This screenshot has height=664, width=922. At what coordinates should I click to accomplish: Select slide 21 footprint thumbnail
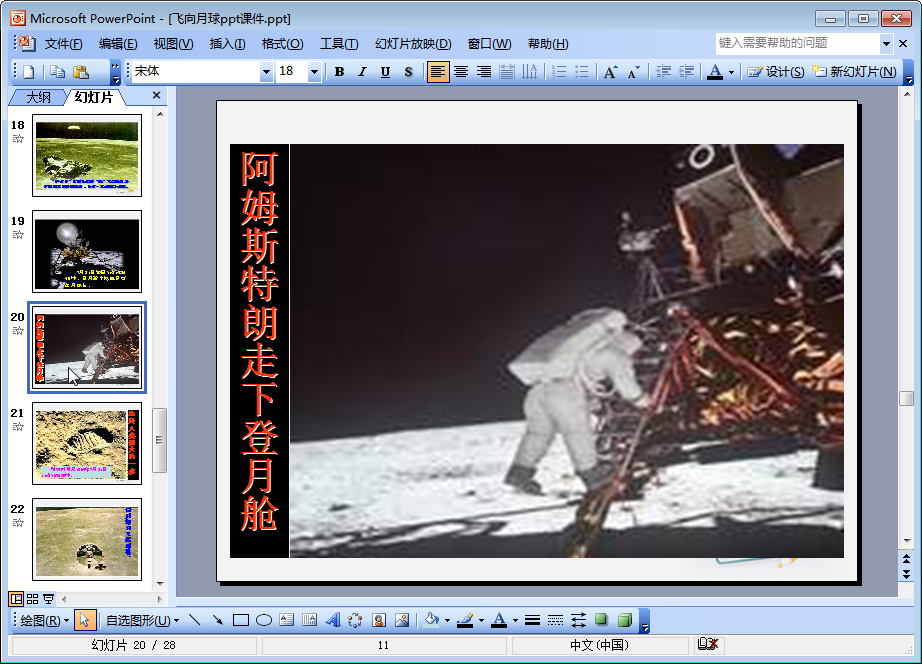tap(87, 443)
